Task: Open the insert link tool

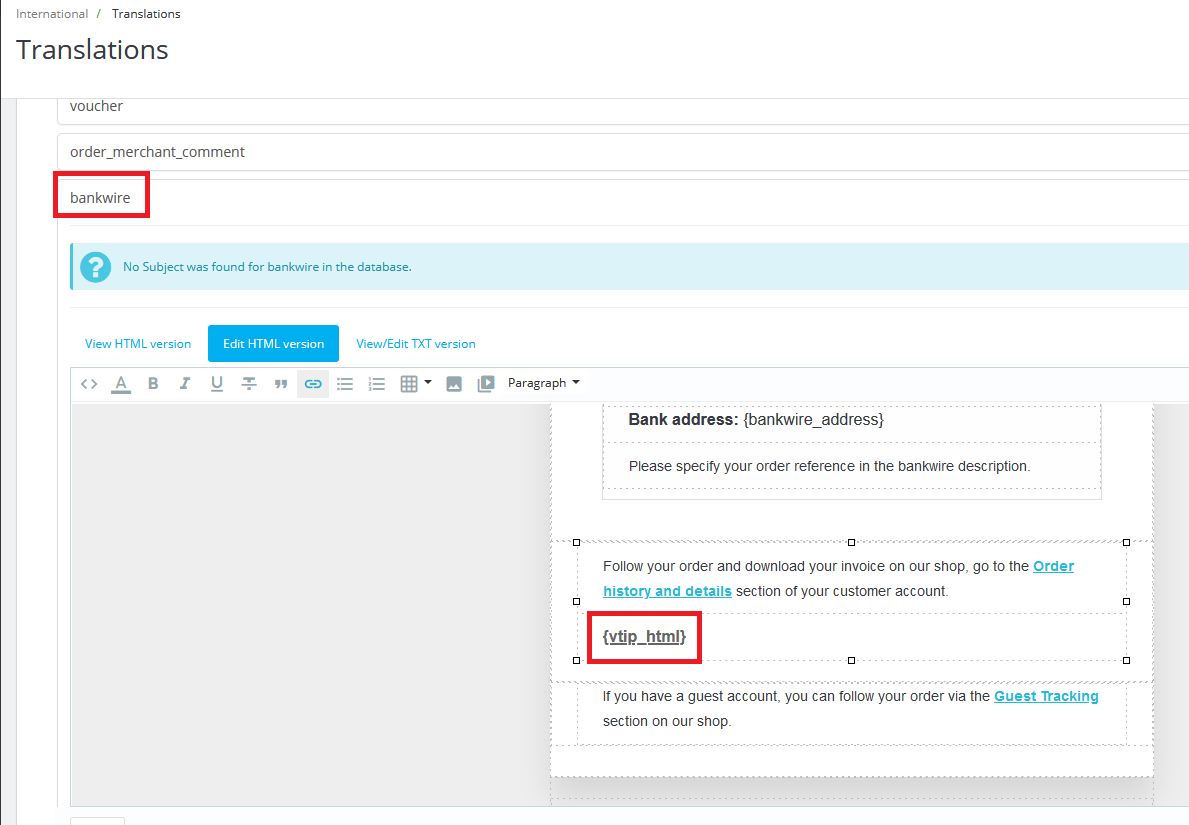Action: pos(312,384)
